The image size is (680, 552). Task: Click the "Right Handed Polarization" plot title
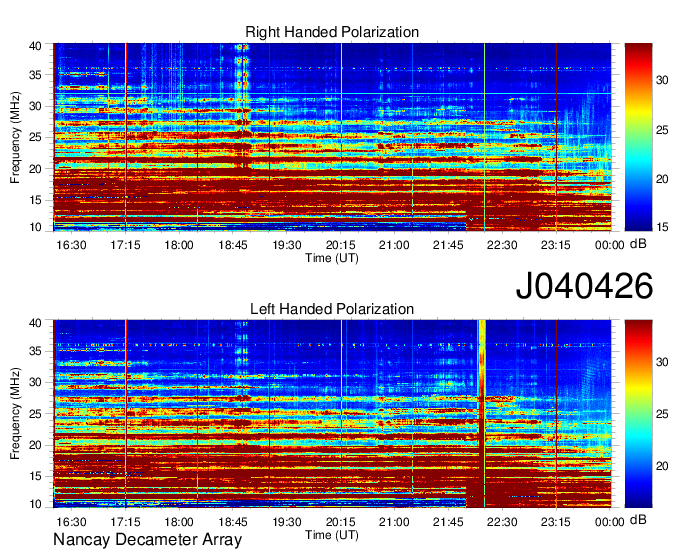point(332,32)
